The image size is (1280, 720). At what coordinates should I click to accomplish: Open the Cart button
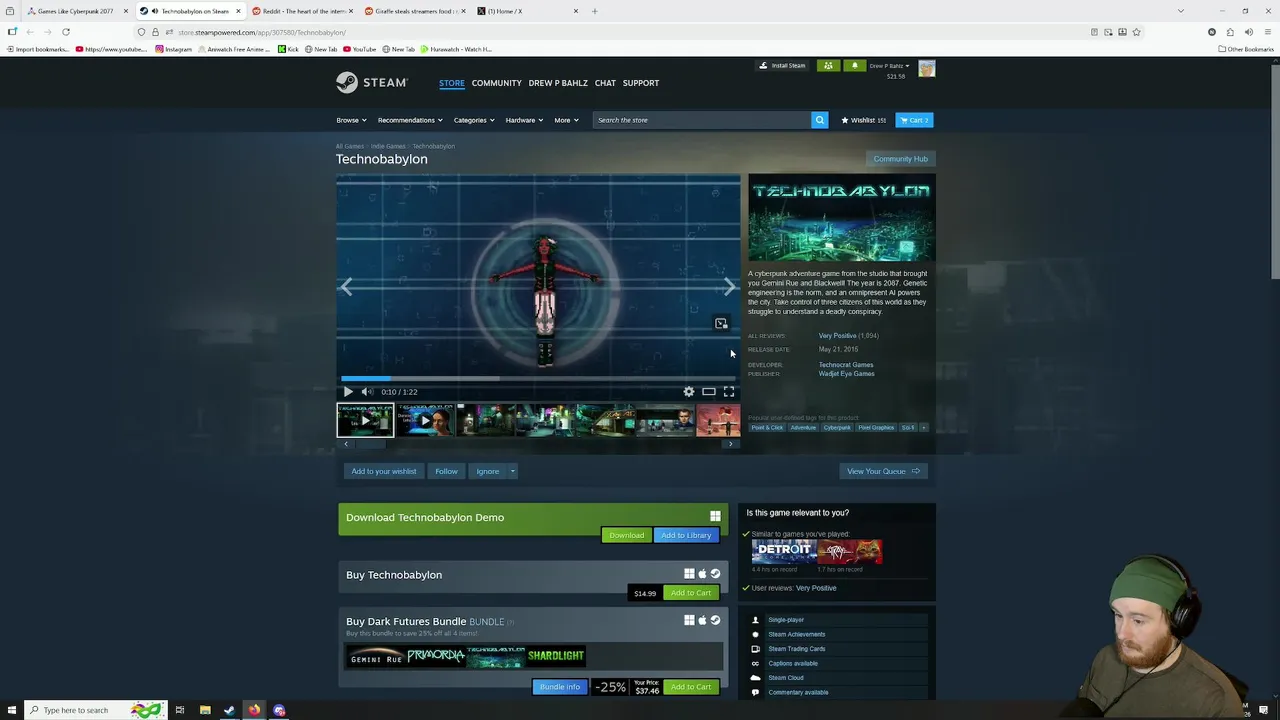click(914, 120)
